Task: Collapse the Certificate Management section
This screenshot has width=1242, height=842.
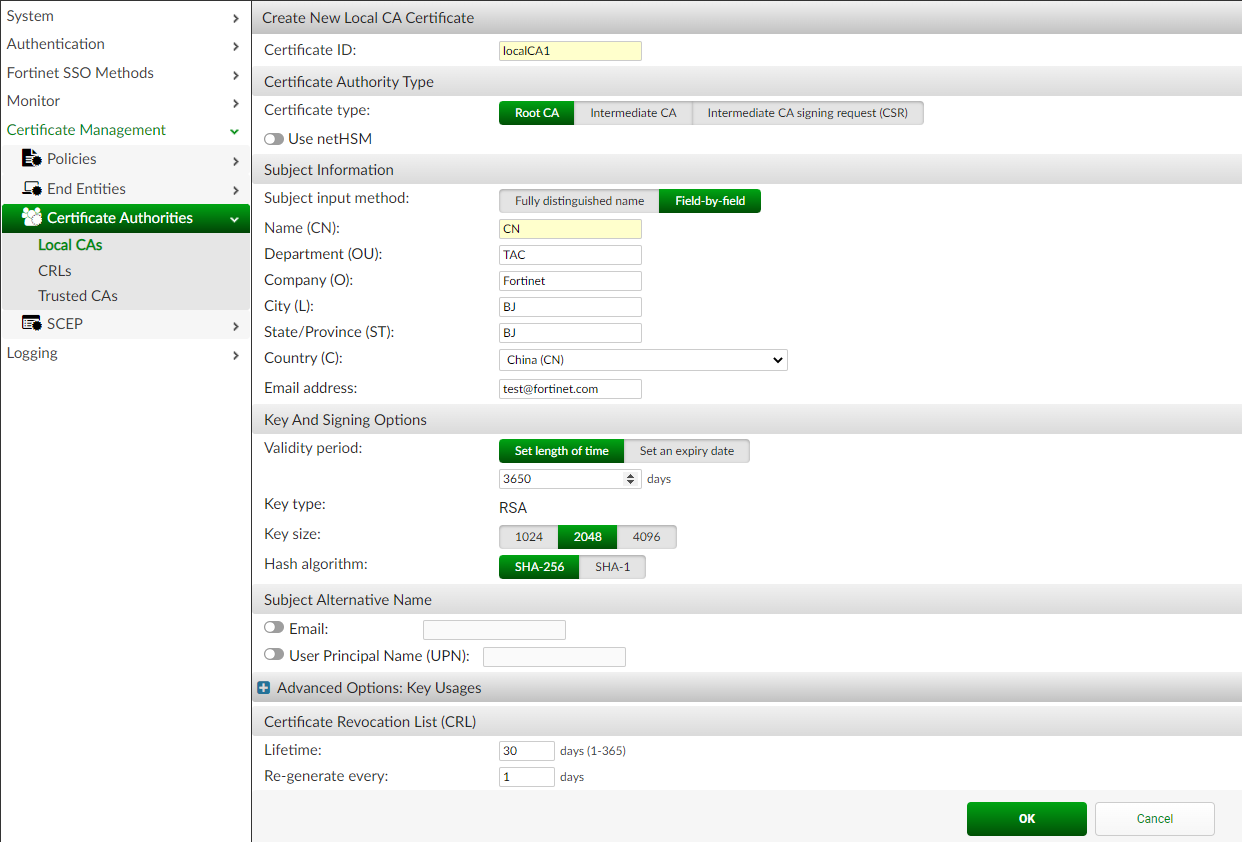Action: click(234, 131)
